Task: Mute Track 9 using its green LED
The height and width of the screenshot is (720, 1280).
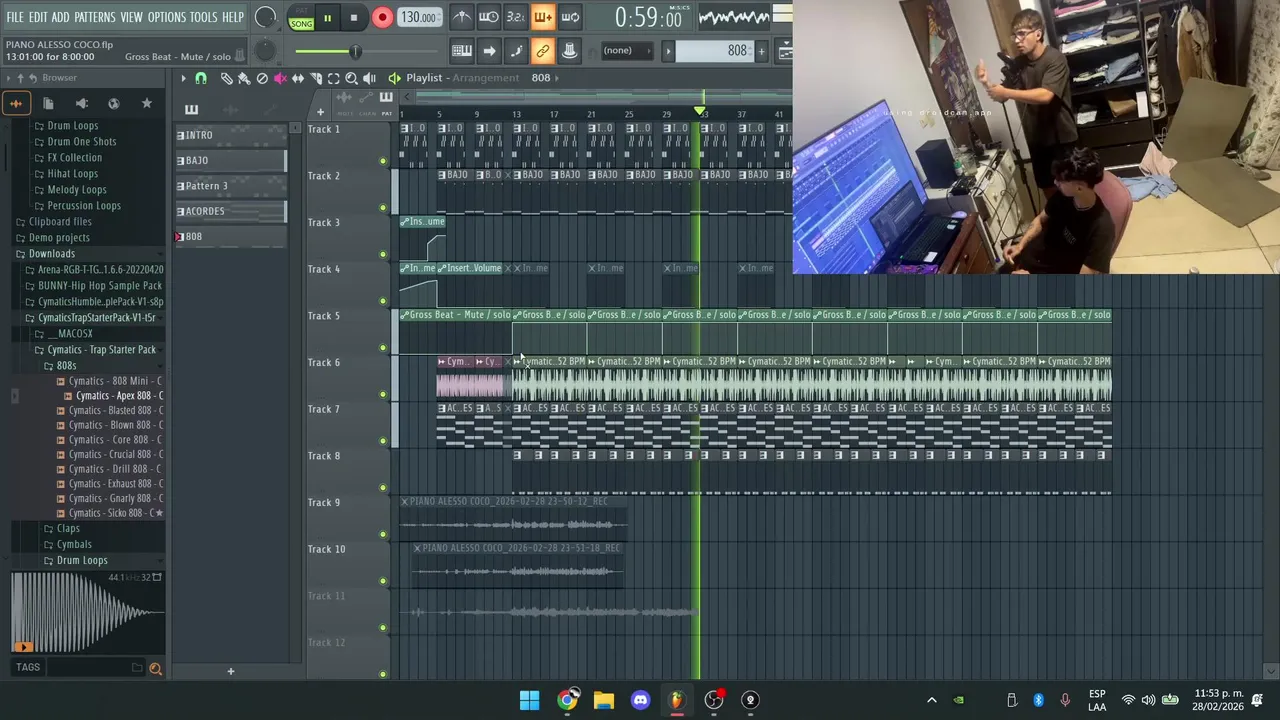Action: (383, 534)
